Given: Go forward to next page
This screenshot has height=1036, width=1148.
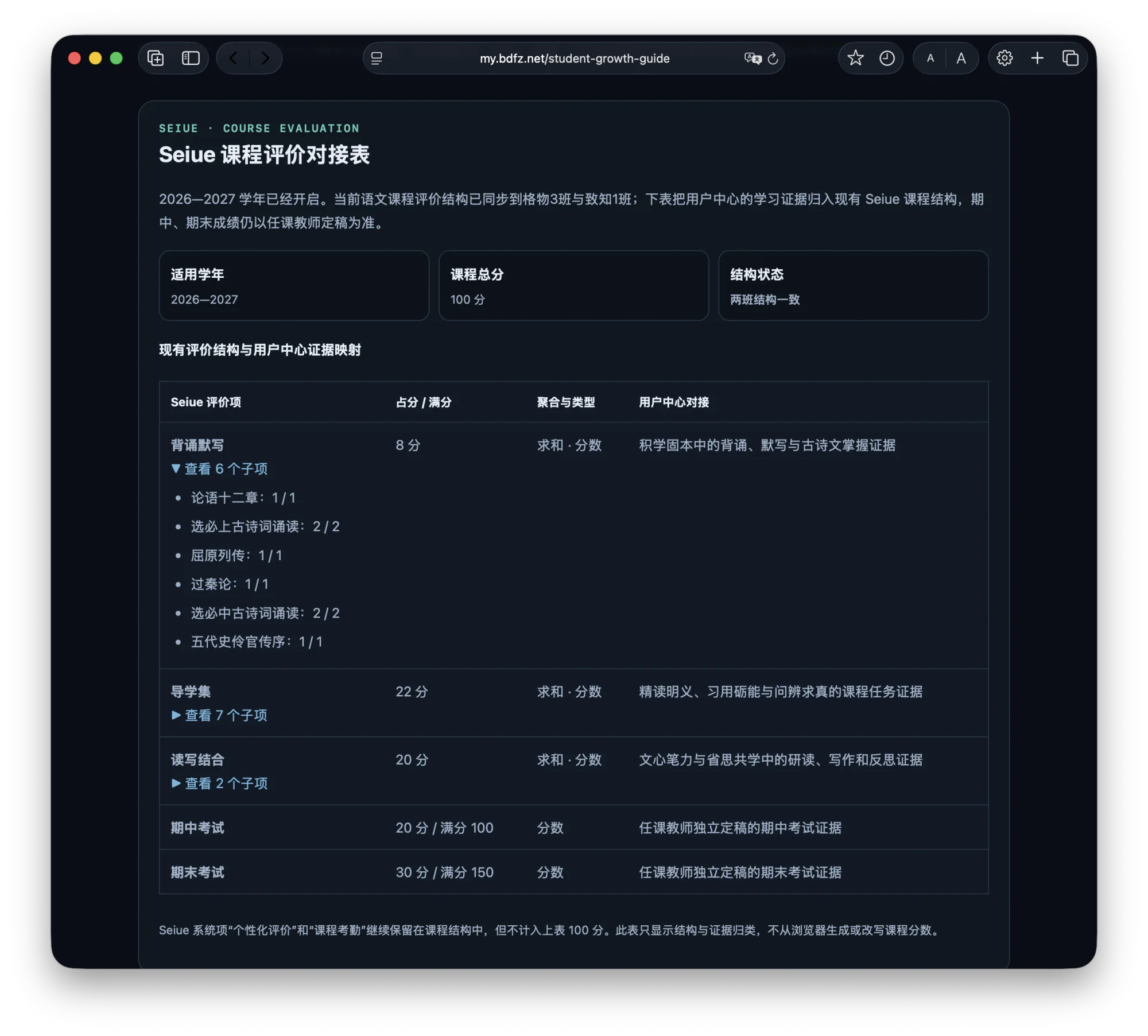Looking at the screenshot, I should [265, 58].
